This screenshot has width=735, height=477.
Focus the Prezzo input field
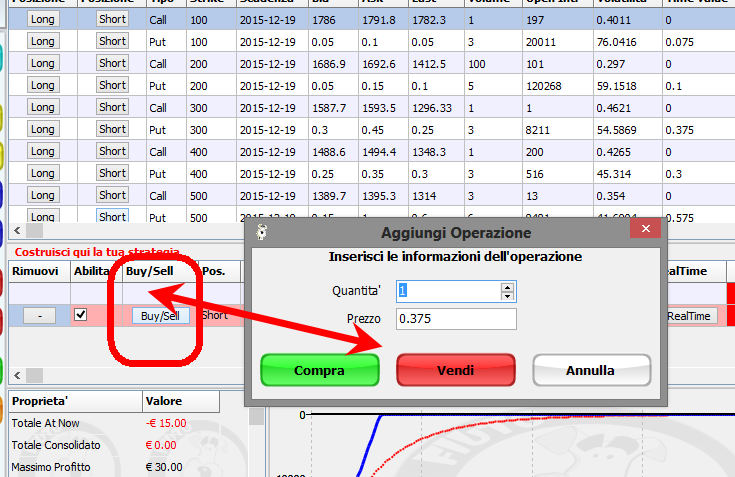click(x=456, y=319)
